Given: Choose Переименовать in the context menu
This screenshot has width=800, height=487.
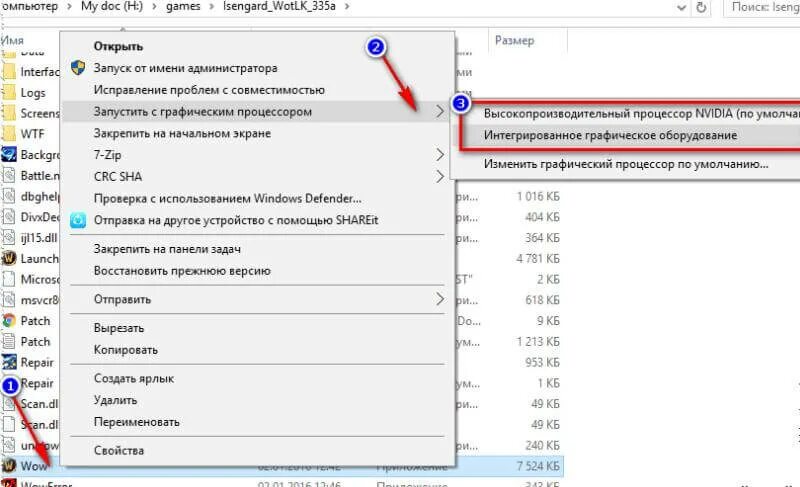Looking at the screenshot, I should tap(137, 422).
